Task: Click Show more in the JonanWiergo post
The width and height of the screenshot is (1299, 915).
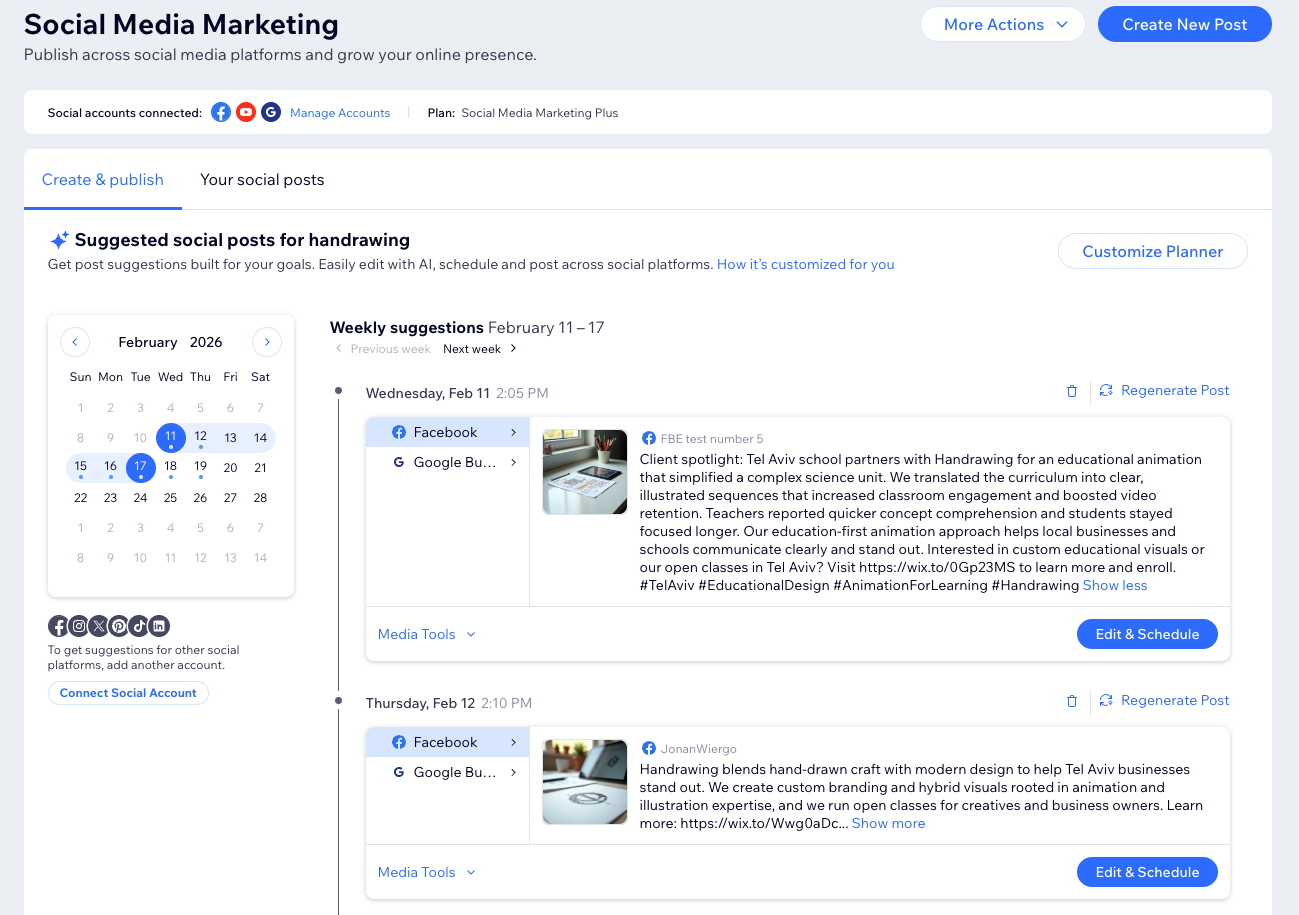Action: [x=888, y=822]
